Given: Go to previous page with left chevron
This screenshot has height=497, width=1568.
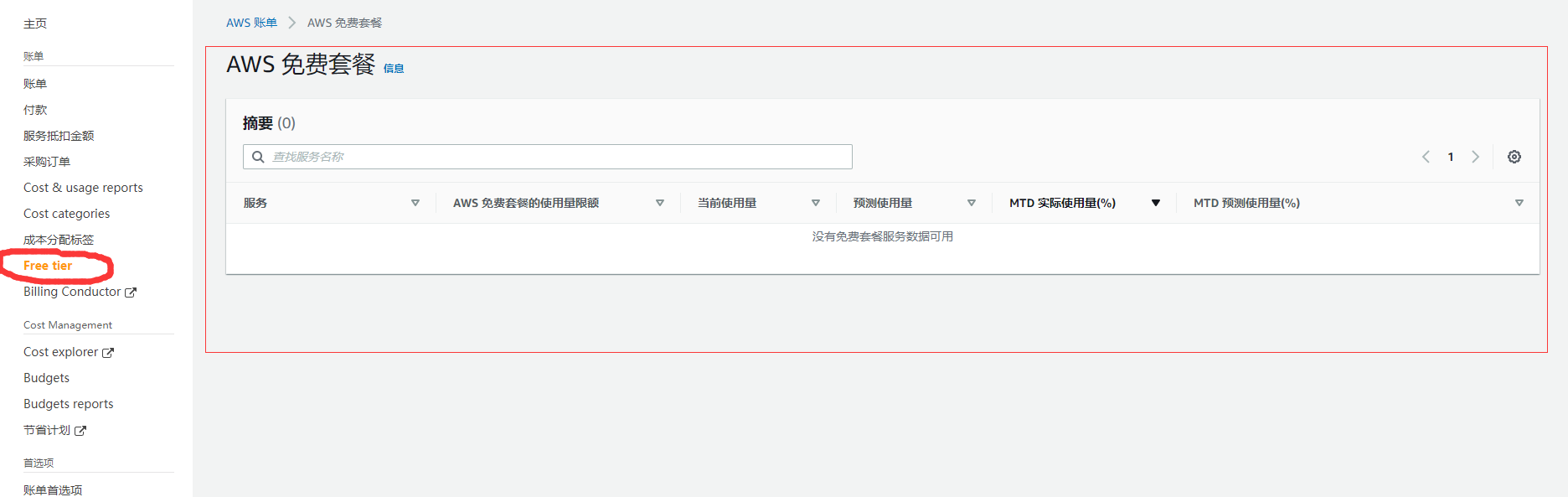Looking at the screenshot, I should click(1426, 157).
